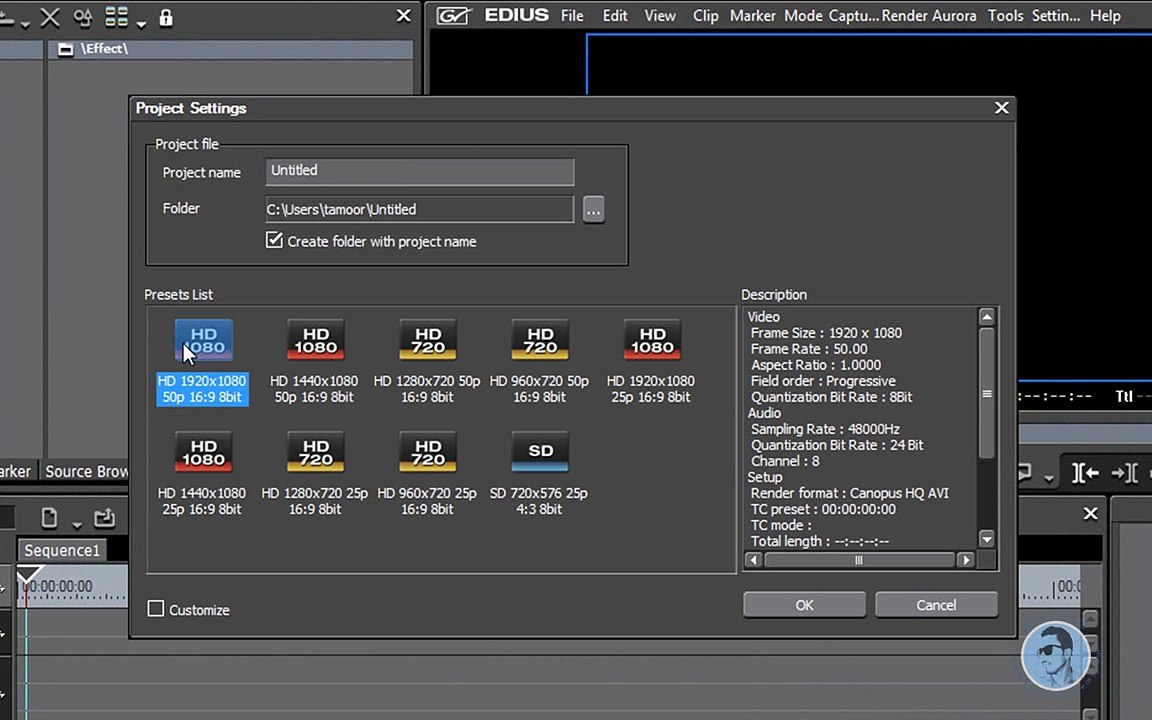Click the lock icon in Effect panel toolbar
This screenshot has height=720, width=1152.
point(166,17)
